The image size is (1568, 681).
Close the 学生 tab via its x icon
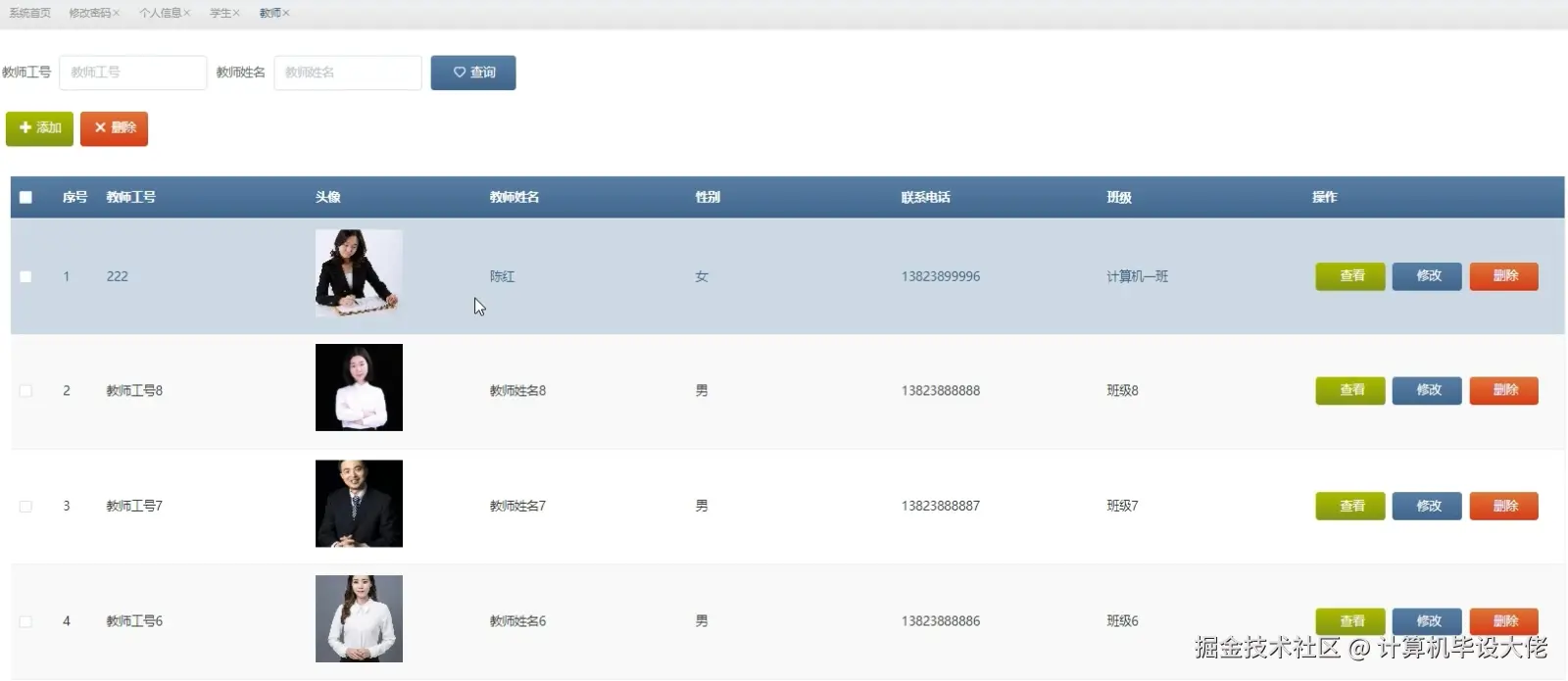pyautogui.click(x=236, y=13)
